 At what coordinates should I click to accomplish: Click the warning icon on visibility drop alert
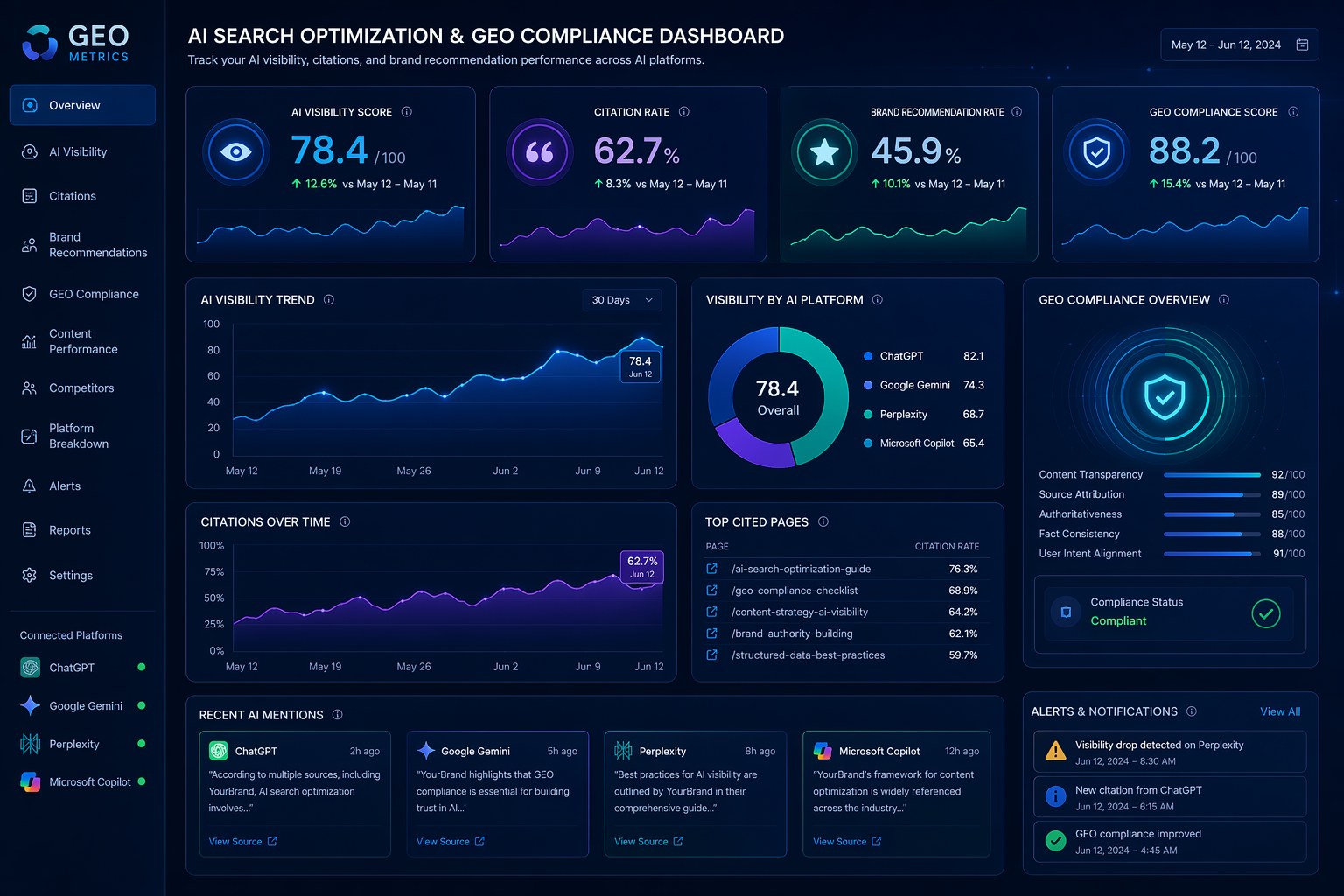tap(1056, 751)
